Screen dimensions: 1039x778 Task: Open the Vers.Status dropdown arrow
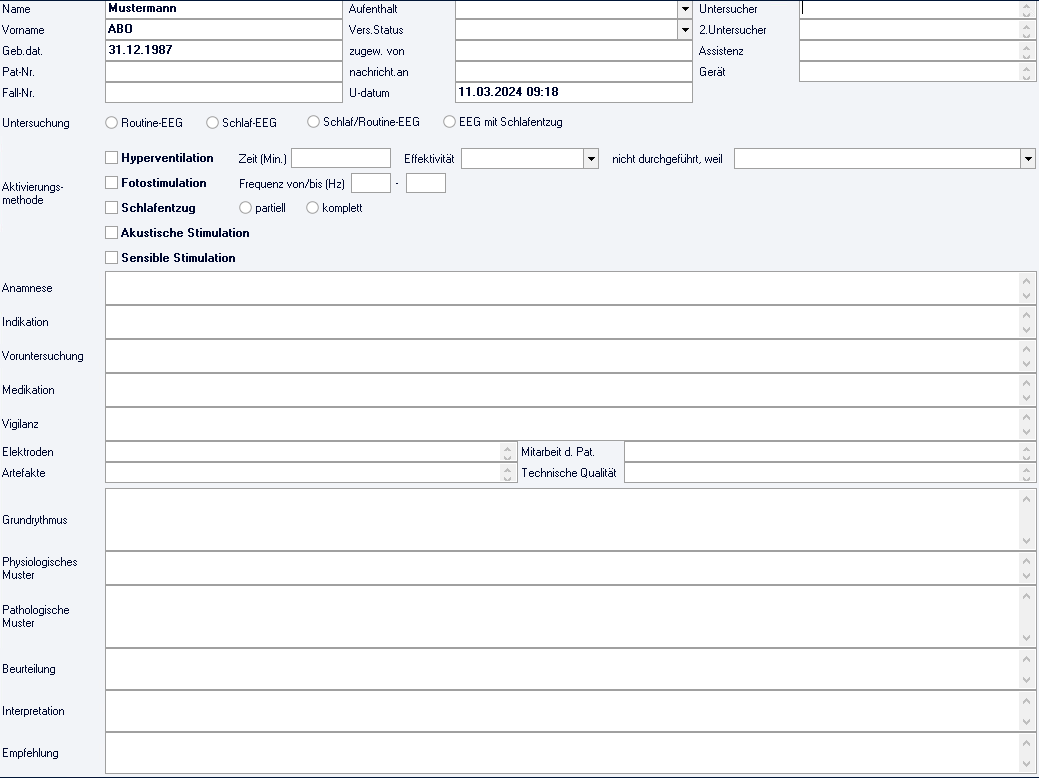point(685,30)
